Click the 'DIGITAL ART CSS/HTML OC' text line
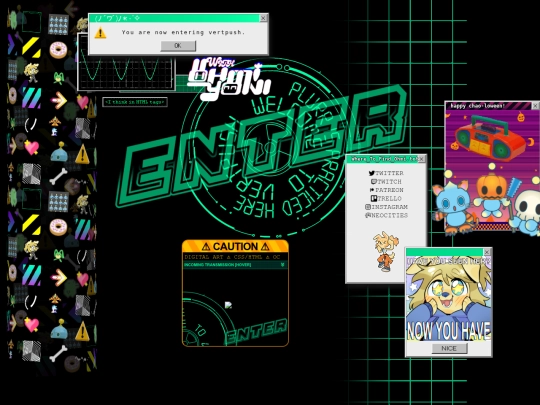 [x=232, y=257]
